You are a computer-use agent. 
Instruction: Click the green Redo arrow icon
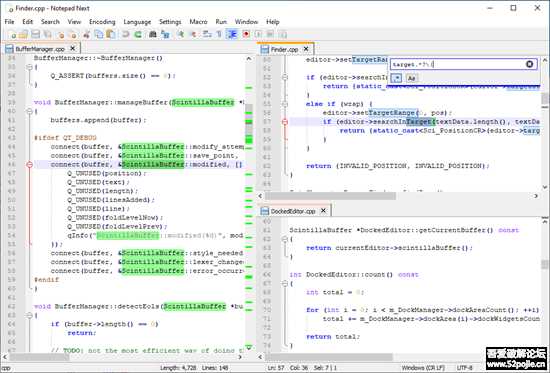[x=138, y=34]
